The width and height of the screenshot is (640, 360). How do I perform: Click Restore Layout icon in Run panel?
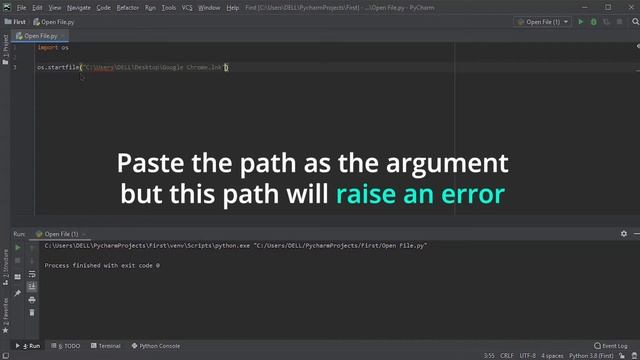point(18,277)
